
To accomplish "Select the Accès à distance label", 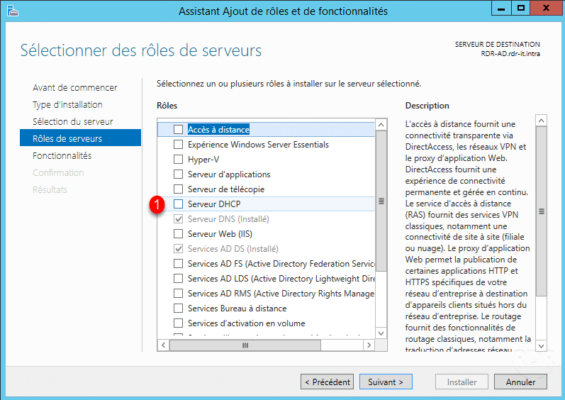I will 218,129.
